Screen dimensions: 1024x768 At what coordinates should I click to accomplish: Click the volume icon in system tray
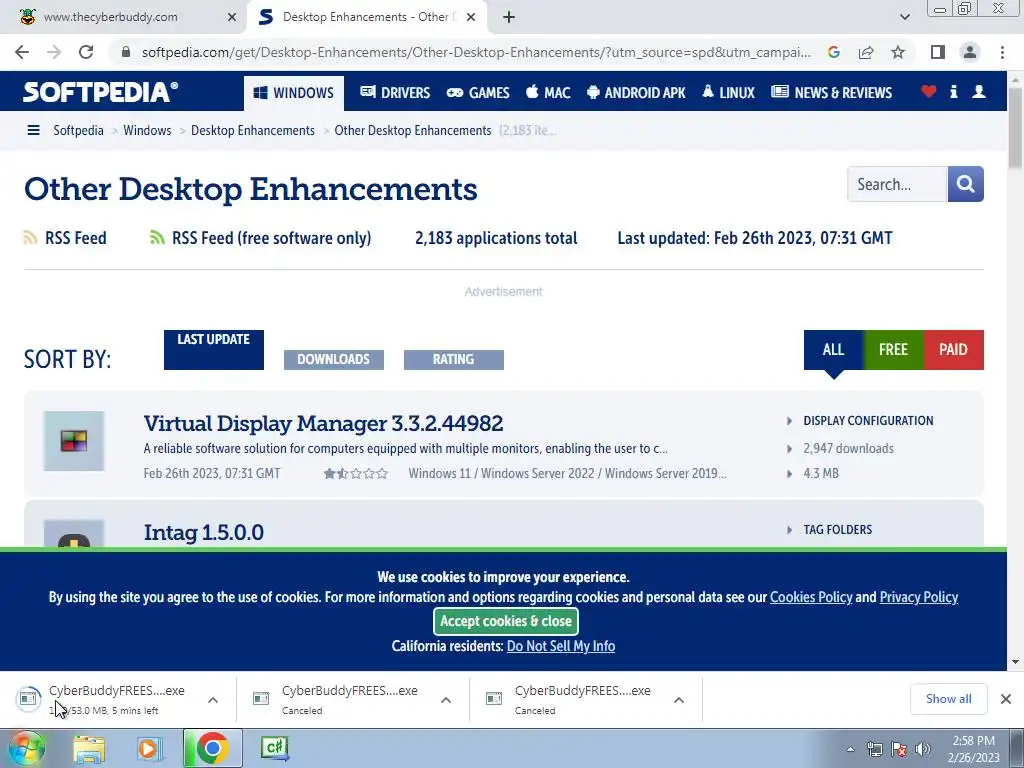tap(923, 749)
